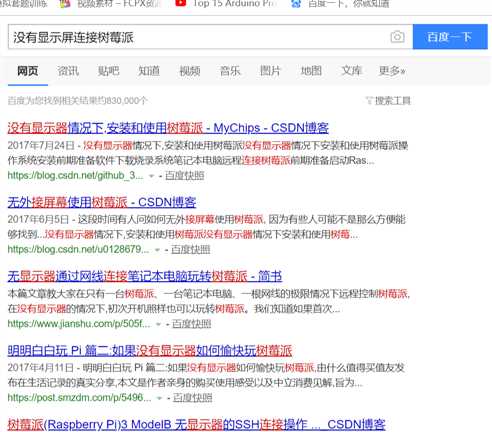The width and height of the screenshot is (492, 432).
Task: Open result 没有显示器情况下,安装和使用树莓派 - MyChips
Action: tap(168, 128)
